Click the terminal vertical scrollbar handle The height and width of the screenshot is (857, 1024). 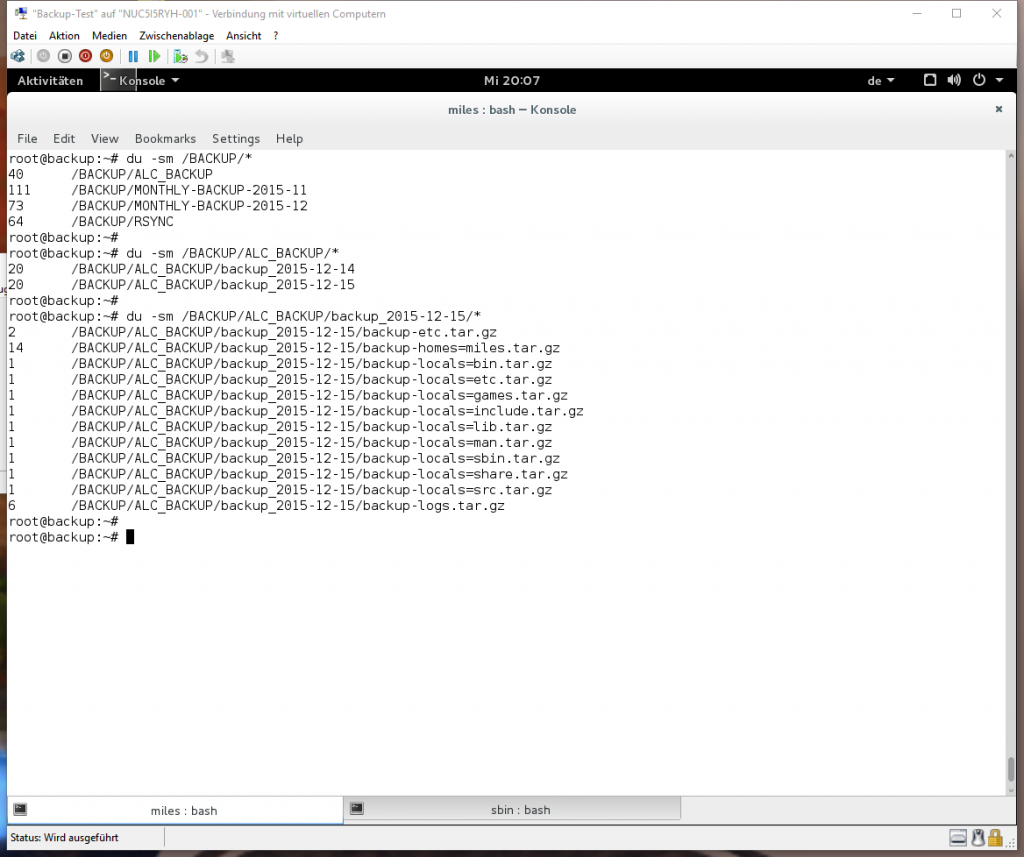tap(1011, 769)
